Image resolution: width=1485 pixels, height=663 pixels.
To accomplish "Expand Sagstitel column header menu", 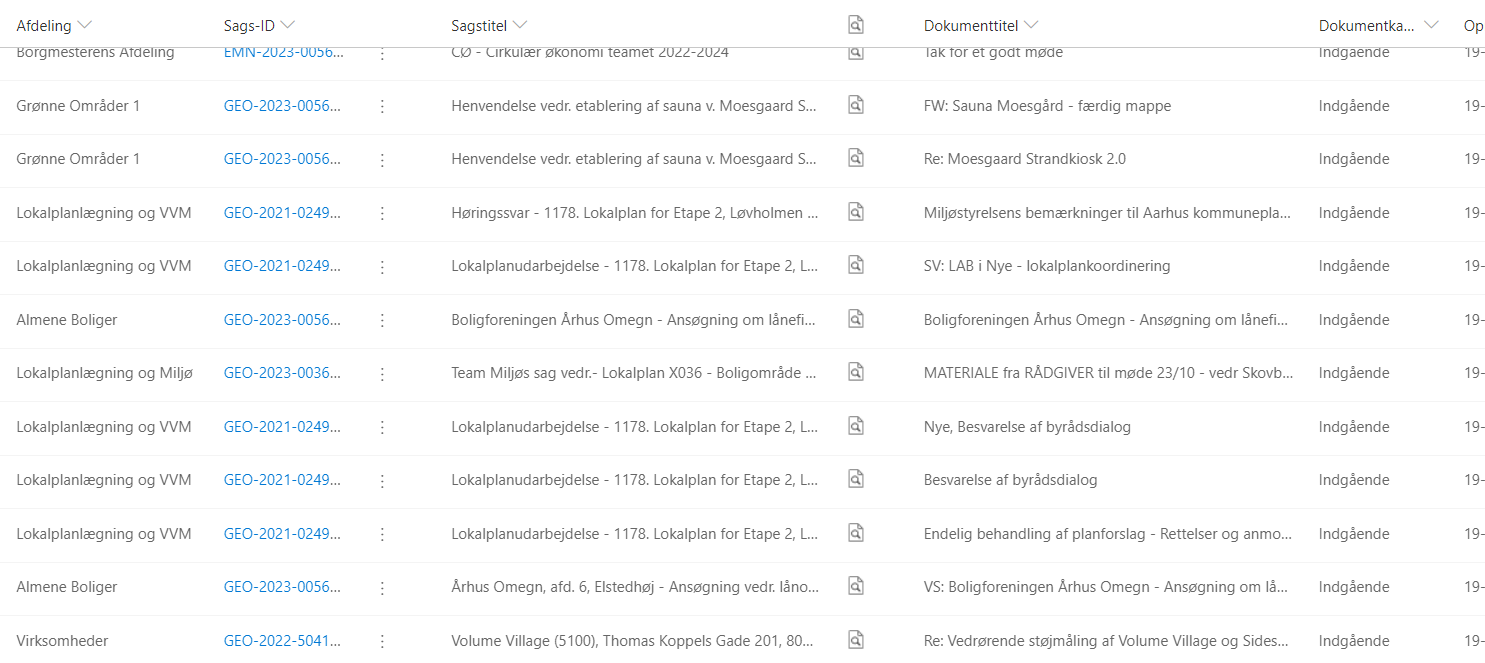I will click(x=520, y=25).
